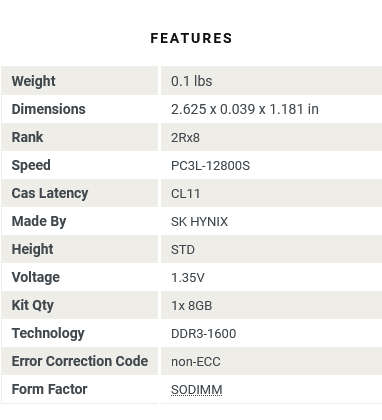382x420 pixels.
Task: Select the CL11 value
Action: pos(185,194)
